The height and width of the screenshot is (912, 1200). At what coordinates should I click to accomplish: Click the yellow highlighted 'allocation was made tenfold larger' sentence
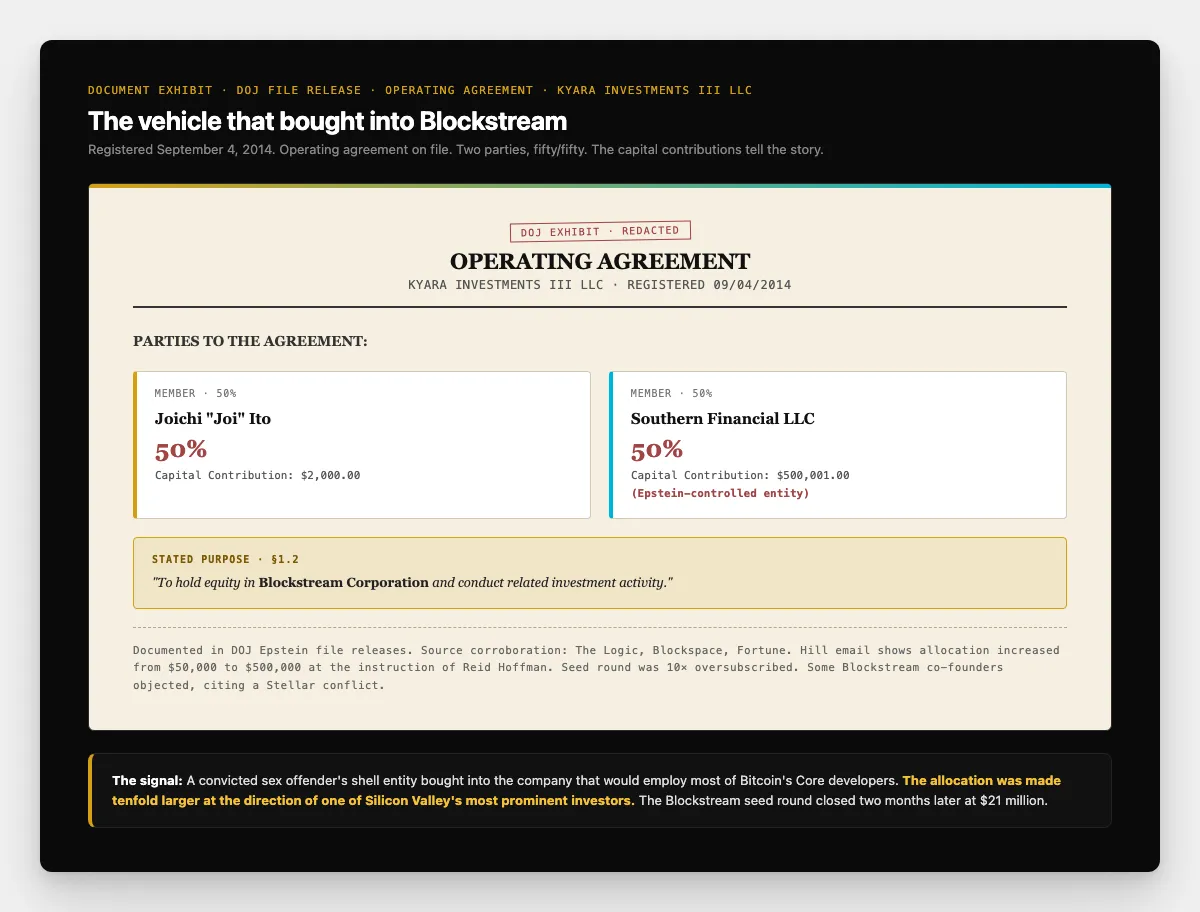pos(585,790)
